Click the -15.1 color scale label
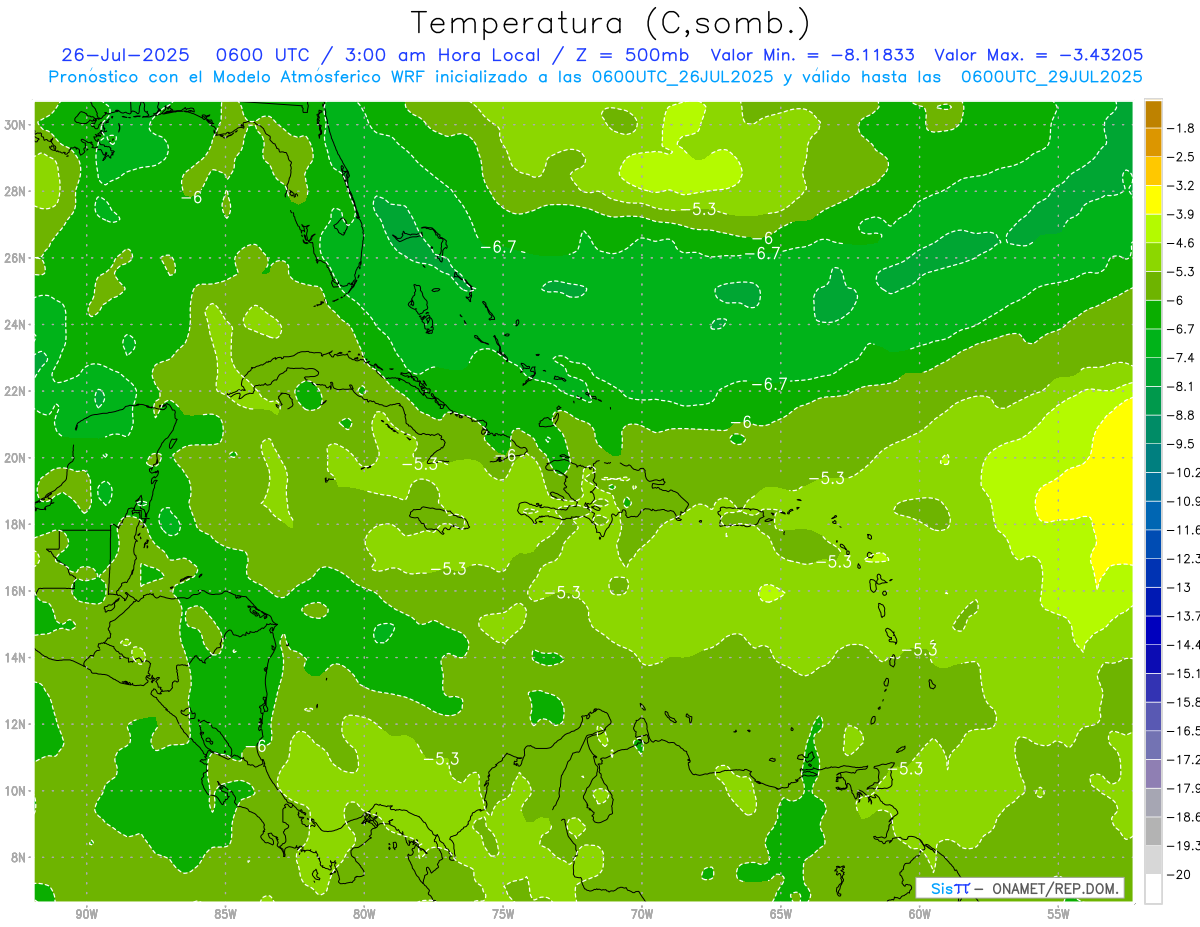Viewport: 1200px width, 927px height. (x=1184, y=673)
